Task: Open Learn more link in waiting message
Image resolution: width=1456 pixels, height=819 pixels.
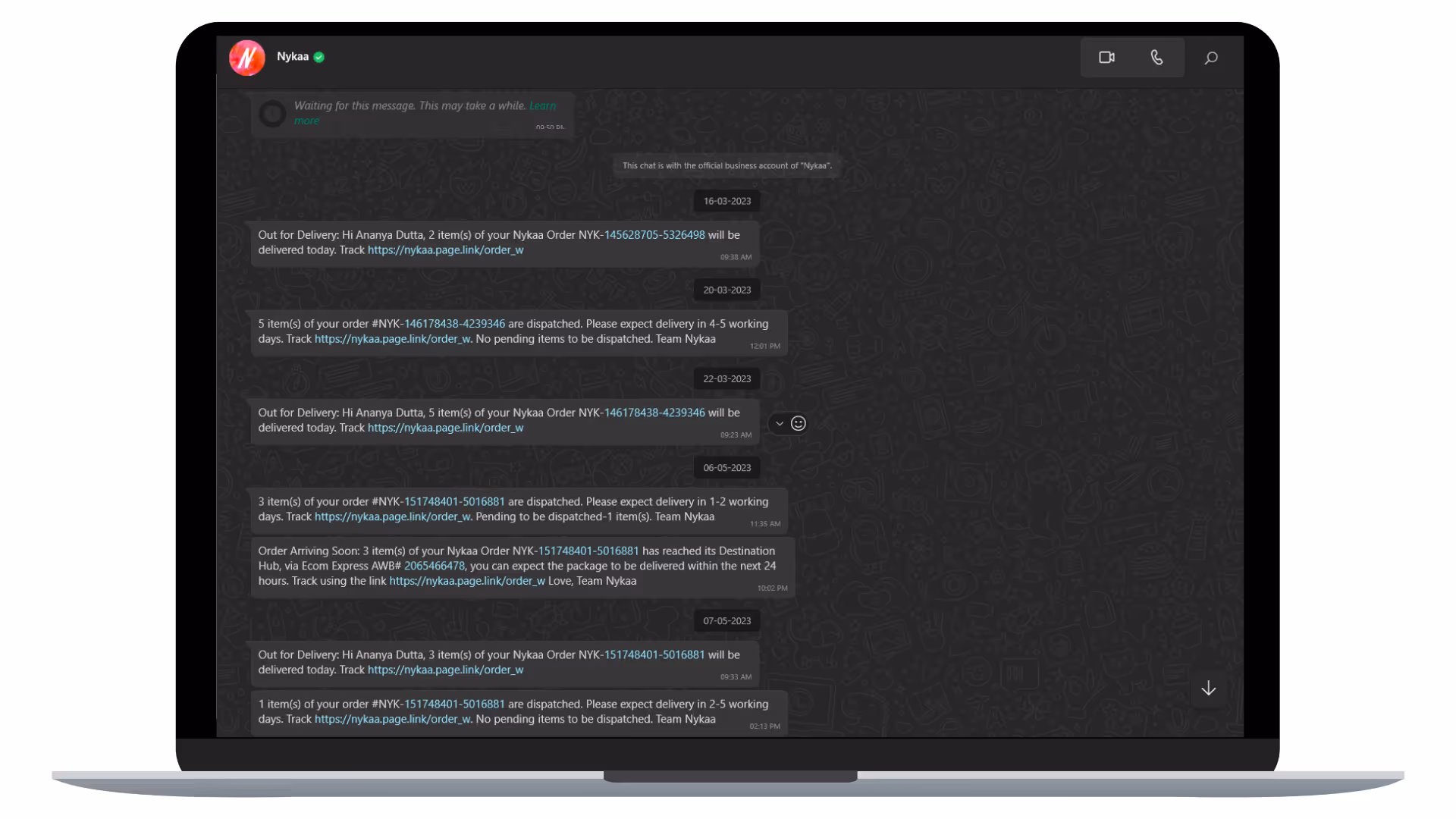Action: [x=542, y=106]
